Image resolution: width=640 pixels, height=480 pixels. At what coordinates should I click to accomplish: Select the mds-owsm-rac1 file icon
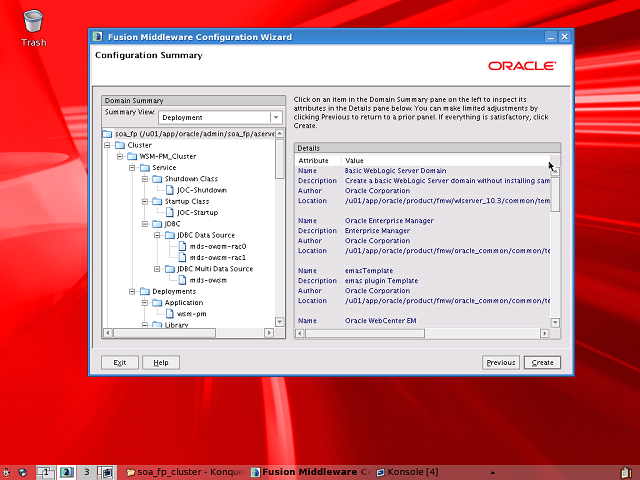pyautogui.click(x=182, y=258)
